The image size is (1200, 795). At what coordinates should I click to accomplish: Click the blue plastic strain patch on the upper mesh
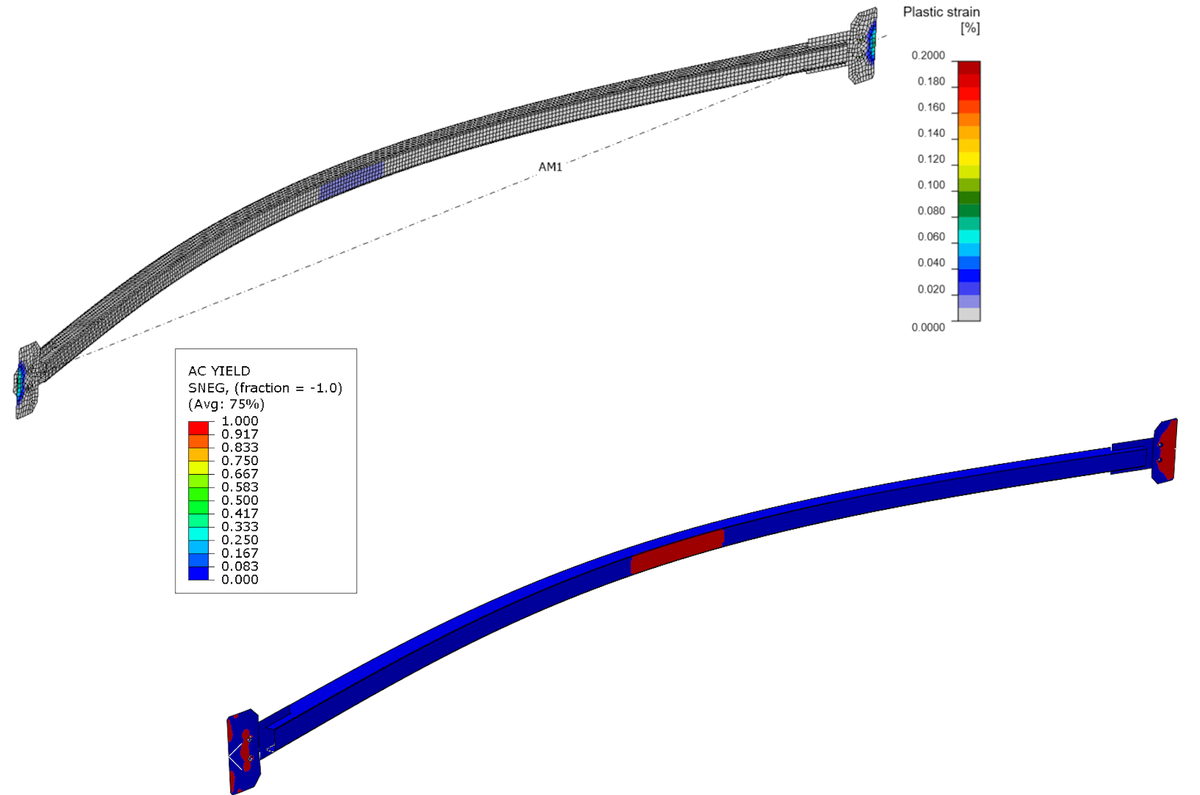(x=350, y=183)
